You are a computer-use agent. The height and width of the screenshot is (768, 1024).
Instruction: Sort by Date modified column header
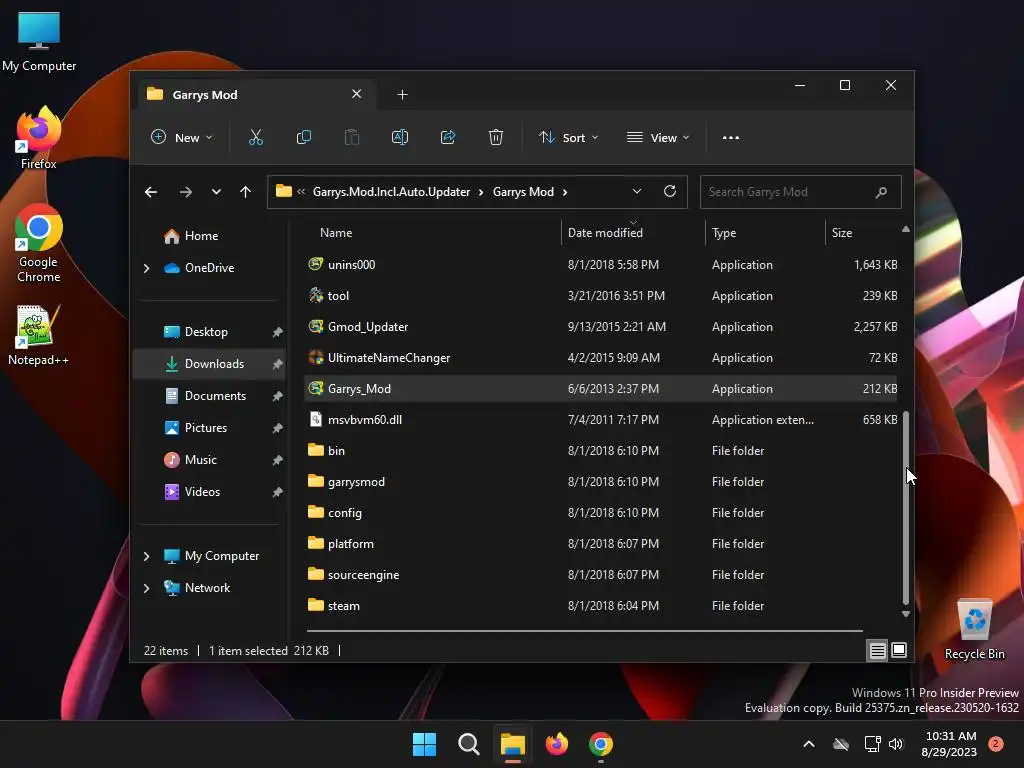coord(605,232)
